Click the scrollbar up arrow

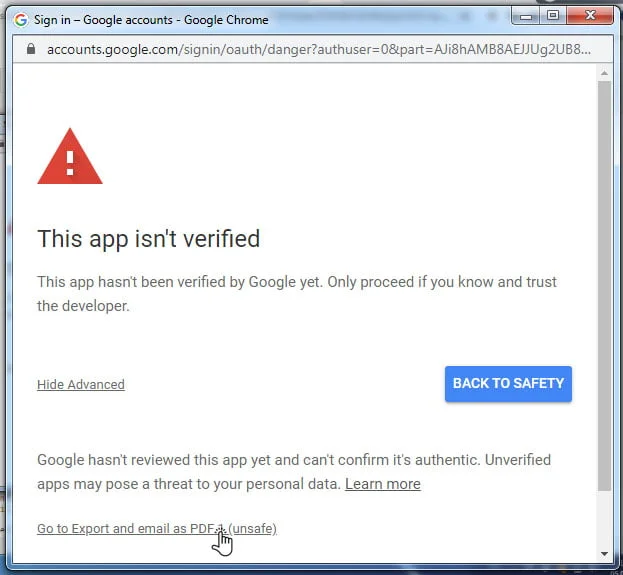[604, 73]
